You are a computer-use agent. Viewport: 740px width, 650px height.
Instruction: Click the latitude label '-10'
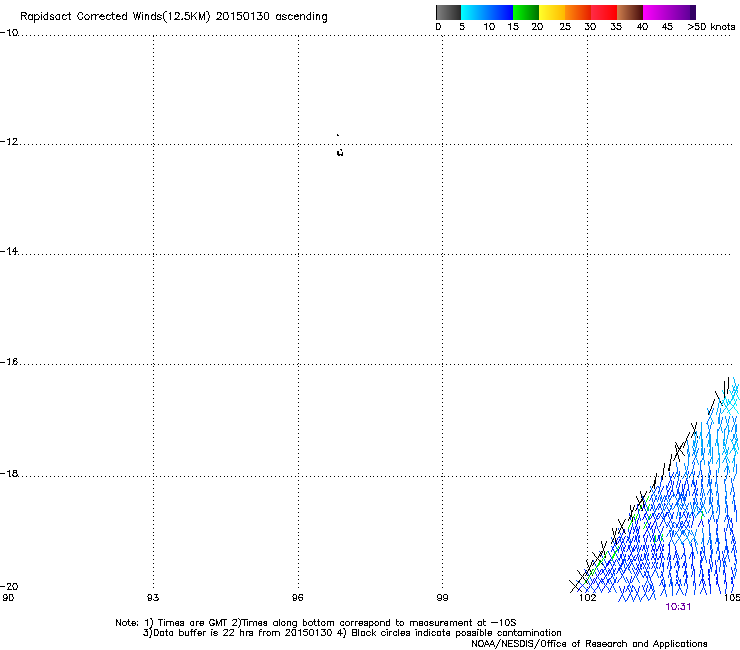(x=9, y=33)
